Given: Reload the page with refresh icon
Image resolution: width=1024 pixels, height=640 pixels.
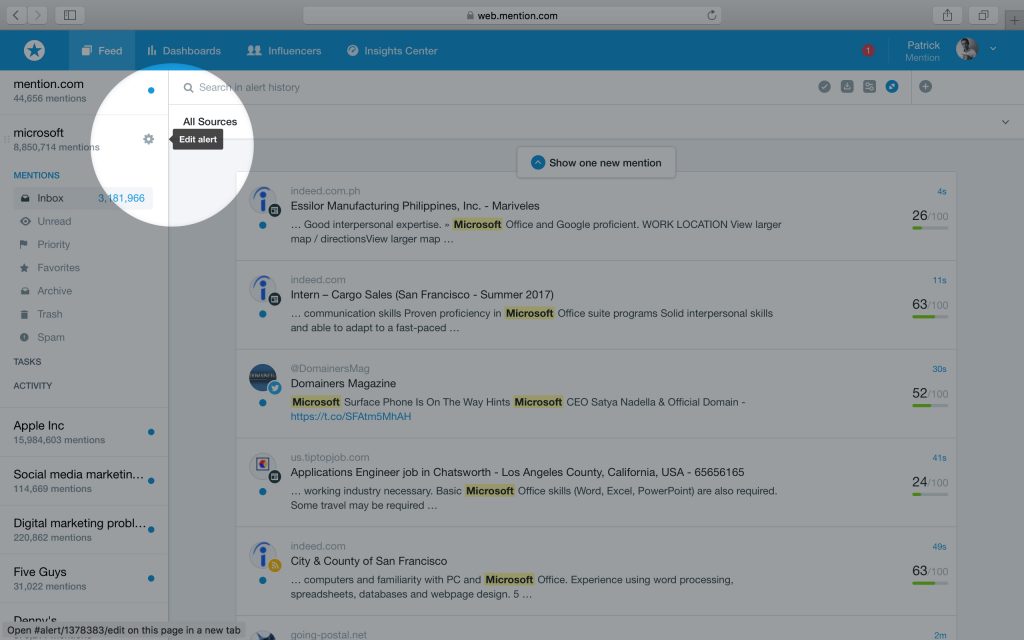Looking at the screenshot, I should coord(712,15).
